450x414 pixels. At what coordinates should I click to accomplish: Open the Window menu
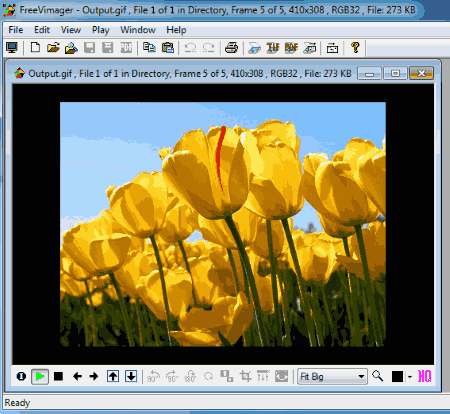tap(138, 30)
